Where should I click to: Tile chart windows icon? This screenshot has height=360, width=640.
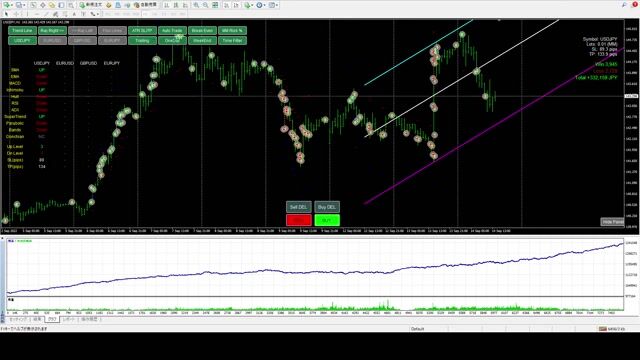215,5
